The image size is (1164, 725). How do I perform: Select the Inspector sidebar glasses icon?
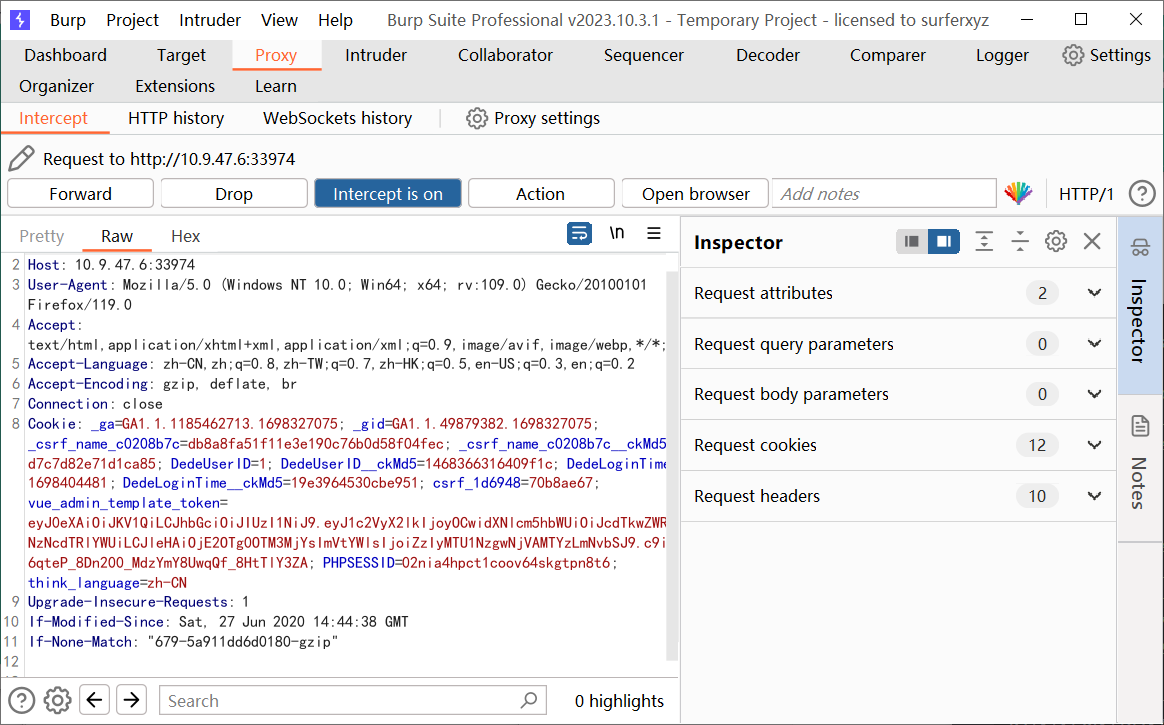tap(1140, 248)
